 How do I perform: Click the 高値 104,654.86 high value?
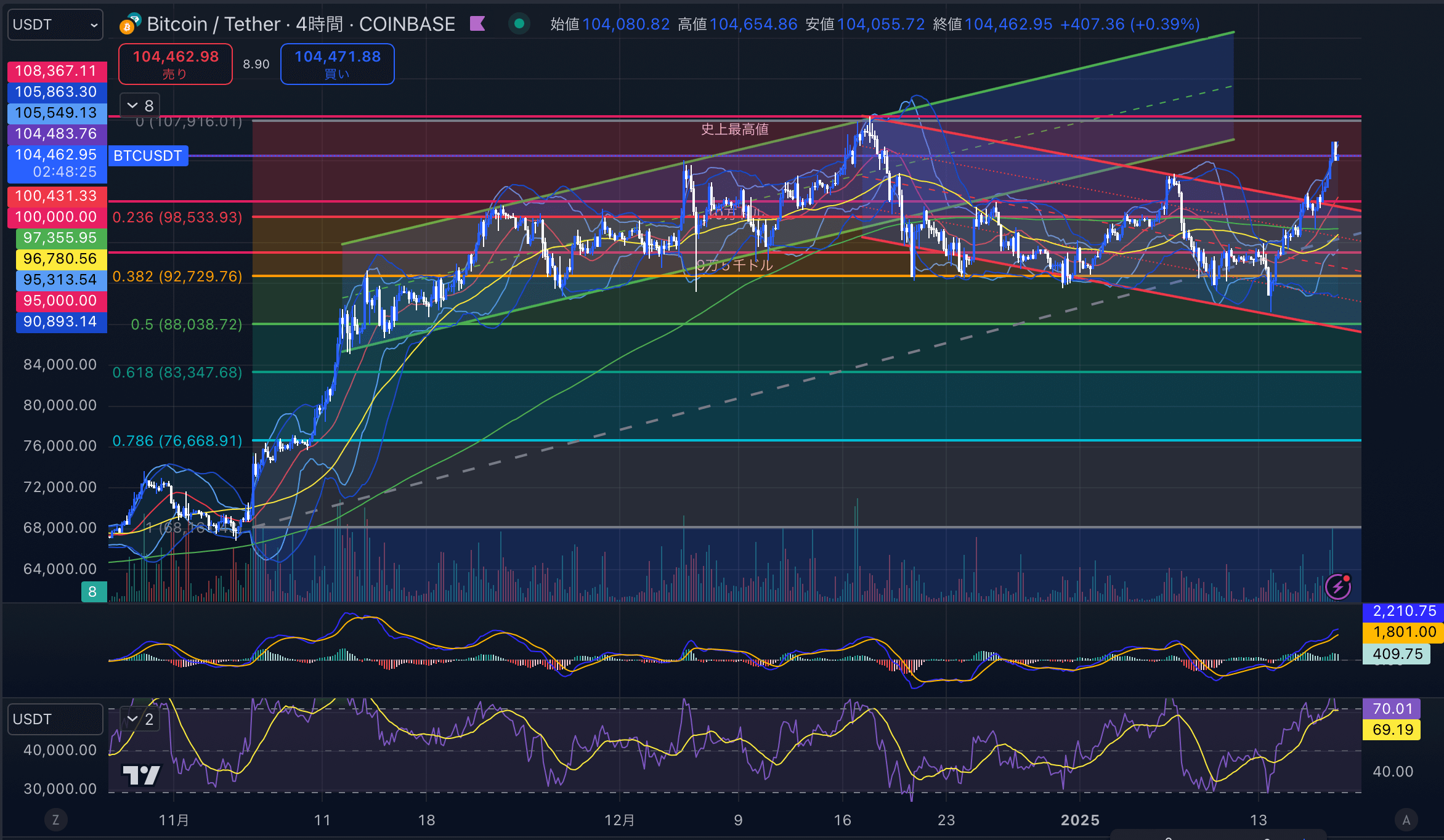pos(737,24)
